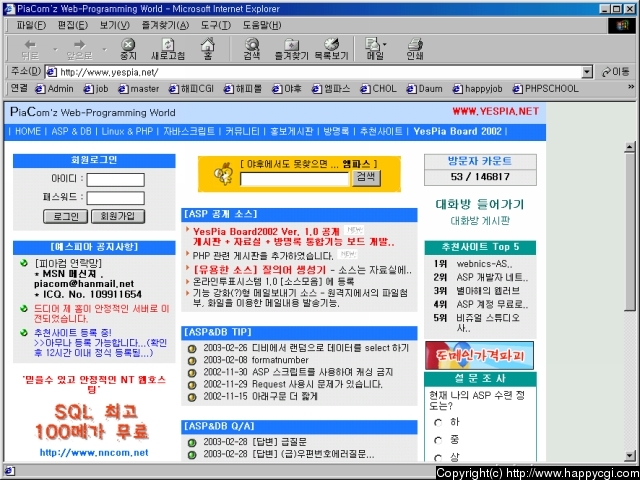This screenshot has width=640, height=480.
Task: Click the 패스워드 input field
Action: [x=116, y=198]
